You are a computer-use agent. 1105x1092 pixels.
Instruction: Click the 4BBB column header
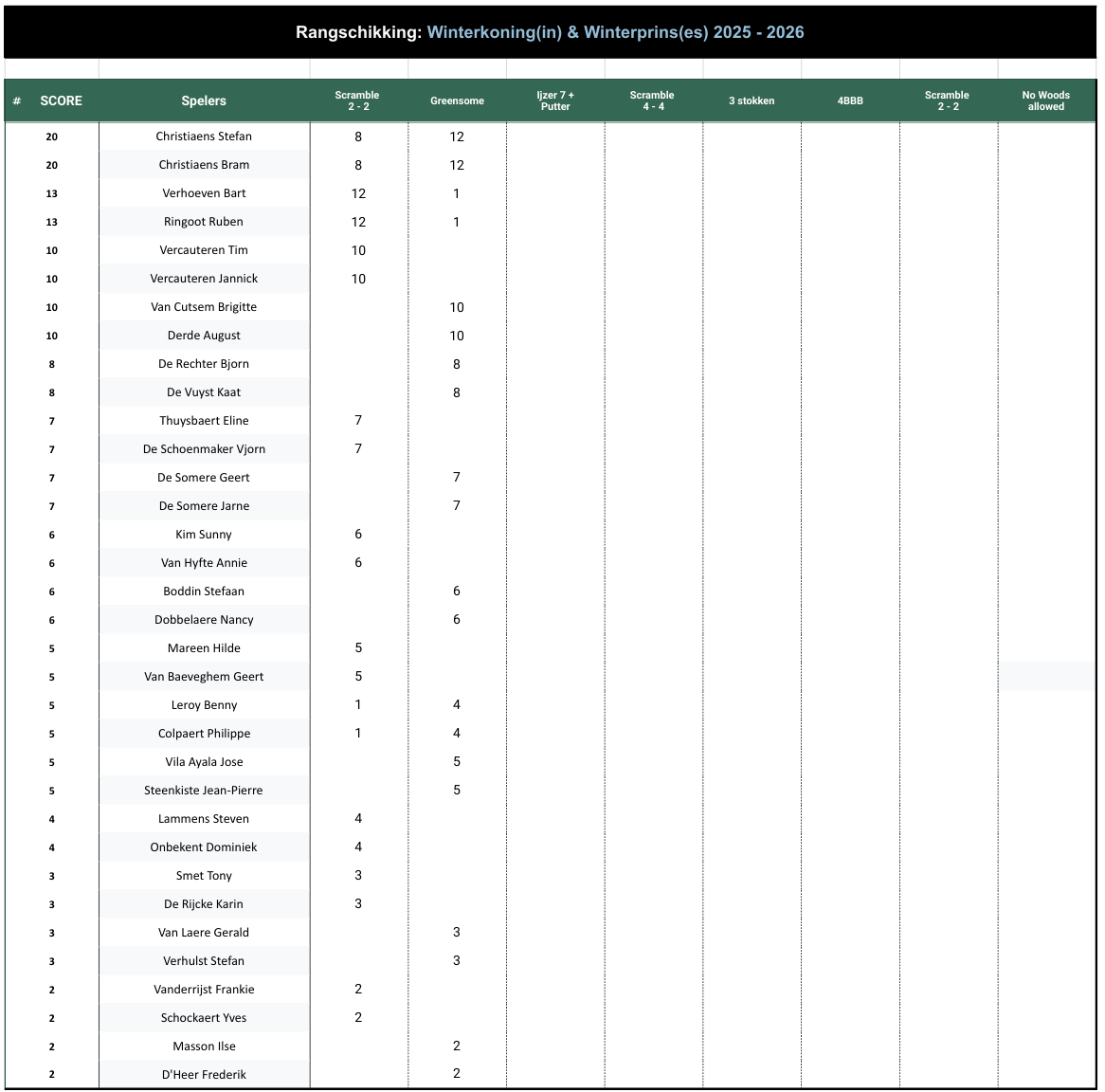pos(849,100)
